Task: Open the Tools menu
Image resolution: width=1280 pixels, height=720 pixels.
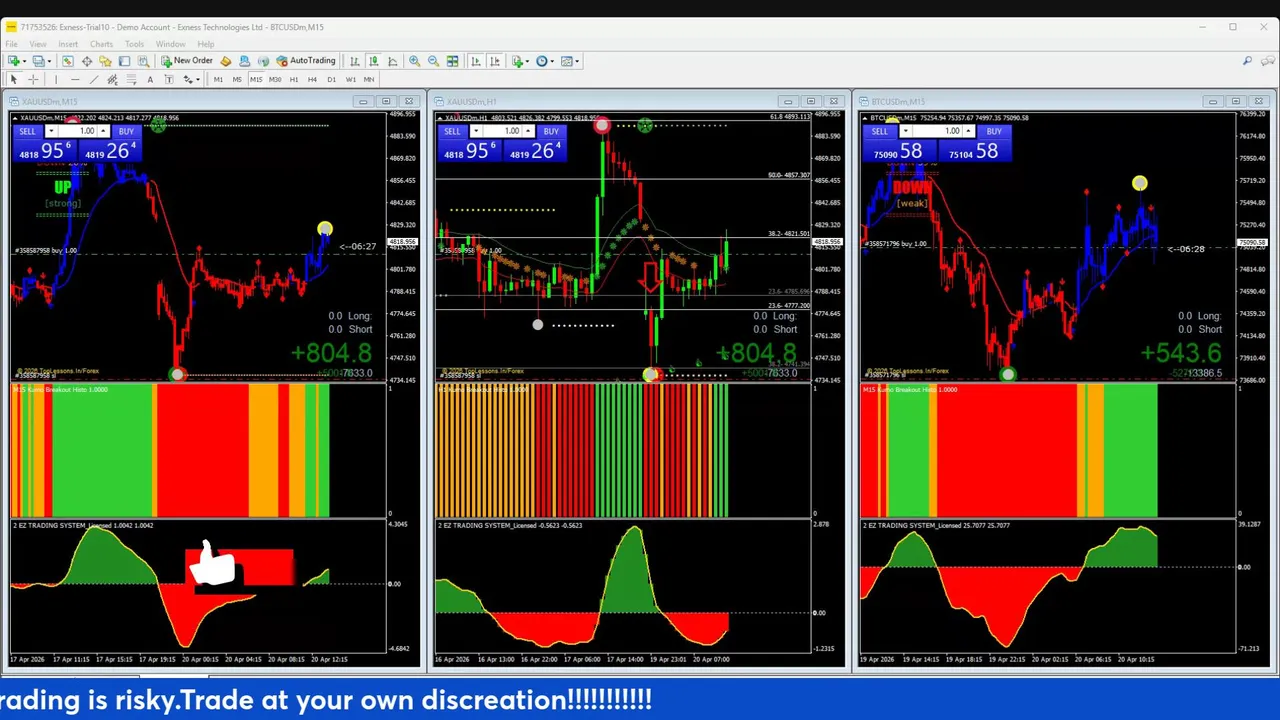Action: point(134,44)
